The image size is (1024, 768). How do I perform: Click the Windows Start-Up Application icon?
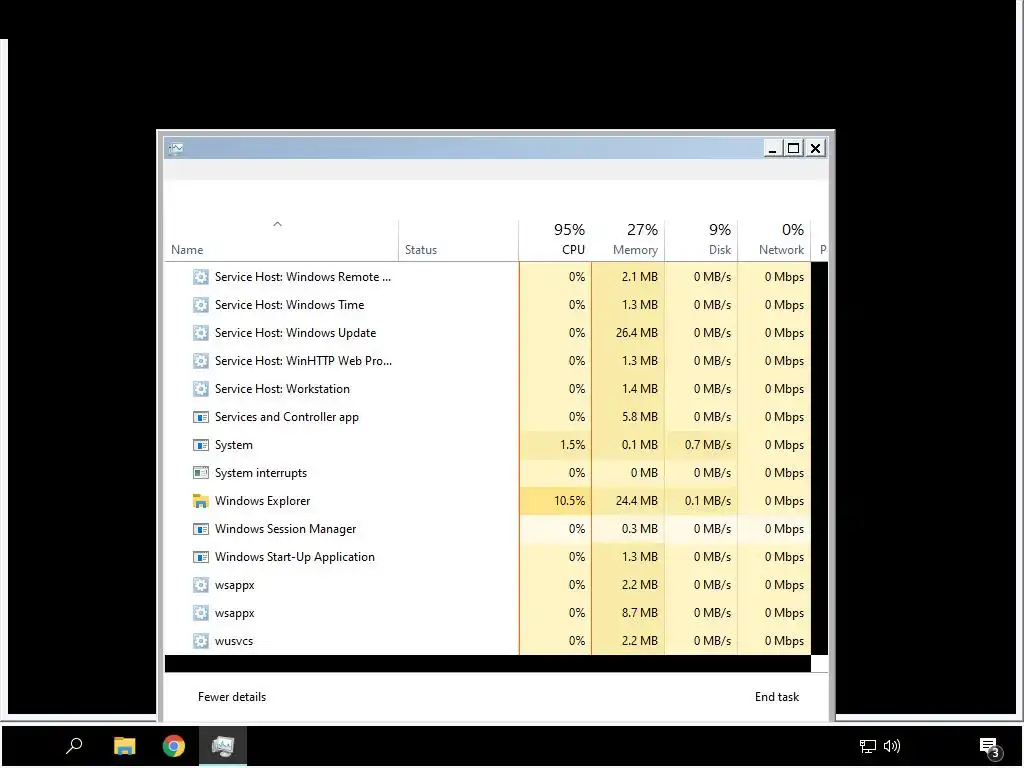pos(200,557)
